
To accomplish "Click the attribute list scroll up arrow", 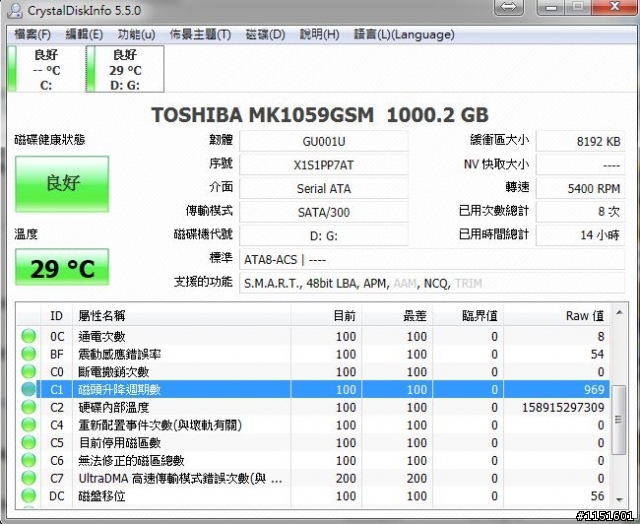I will coord(619,313).
